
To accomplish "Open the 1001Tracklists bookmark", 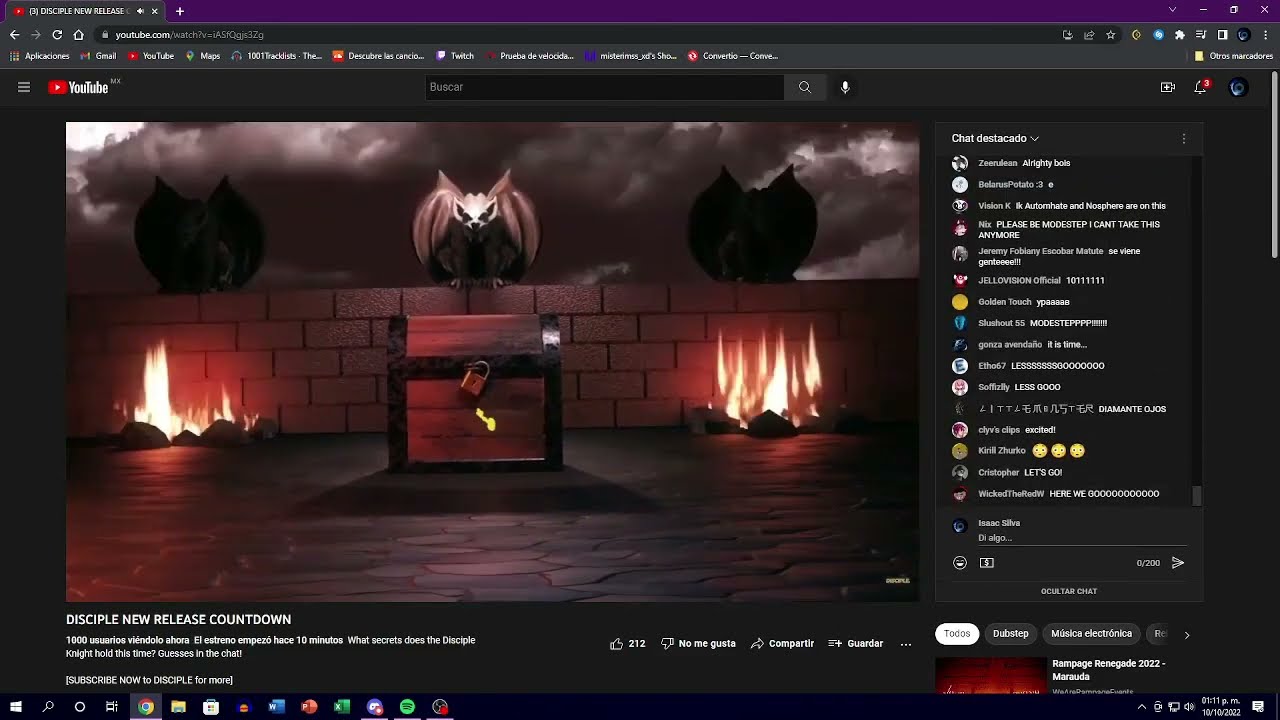I will 276,56.
